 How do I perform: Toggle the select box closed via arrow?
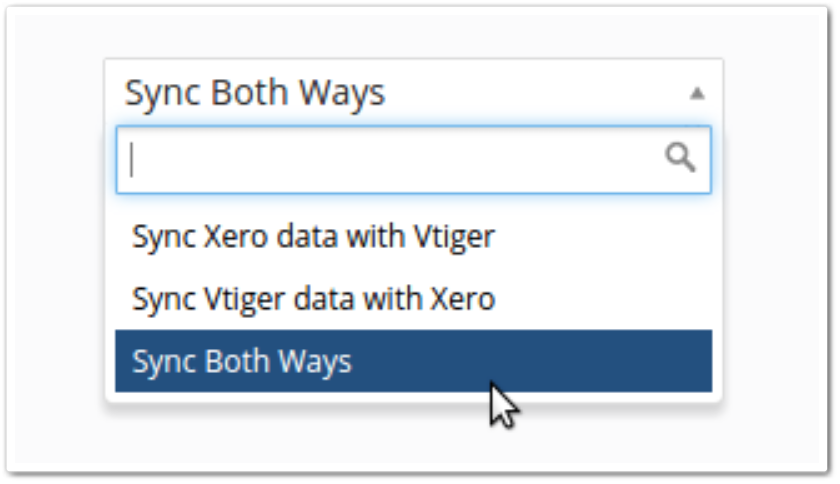point(697,93)
